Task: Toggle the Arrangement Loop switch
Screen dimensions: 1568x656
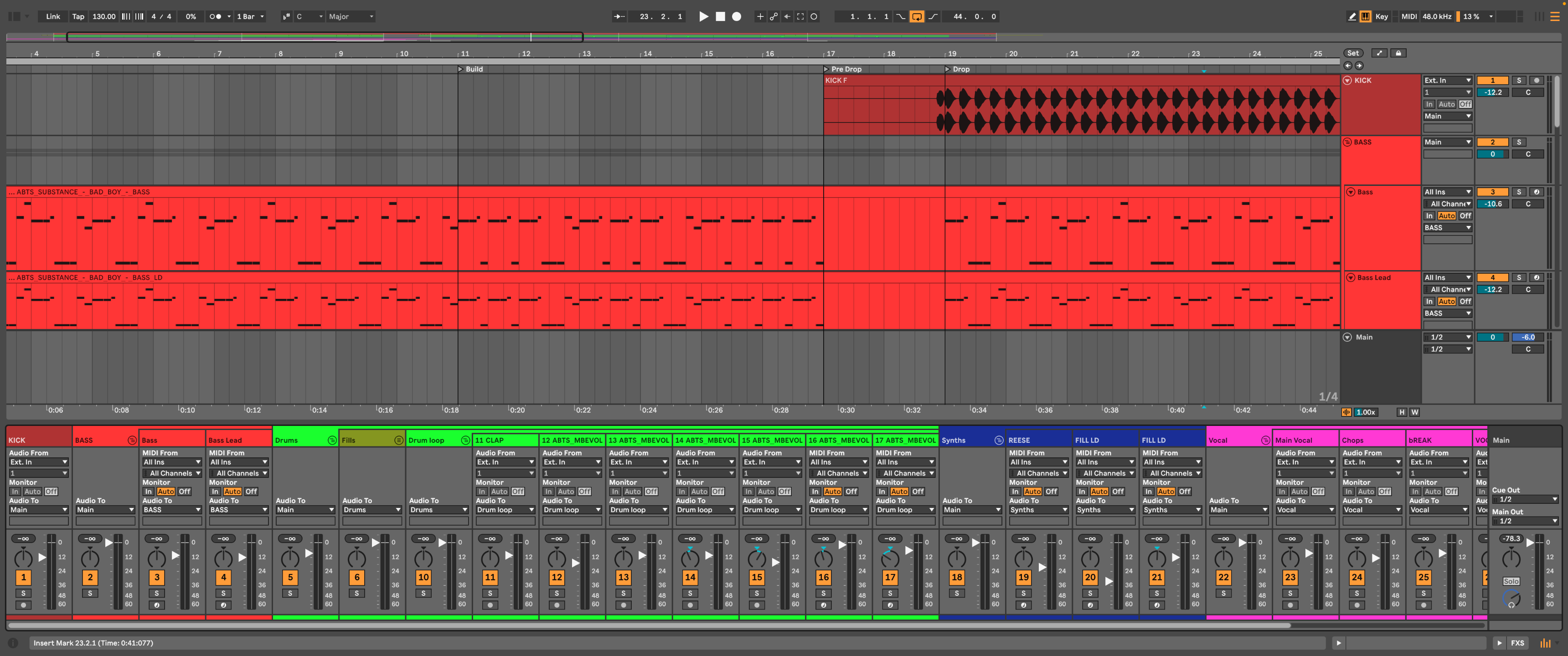Action: click(916, 16)
